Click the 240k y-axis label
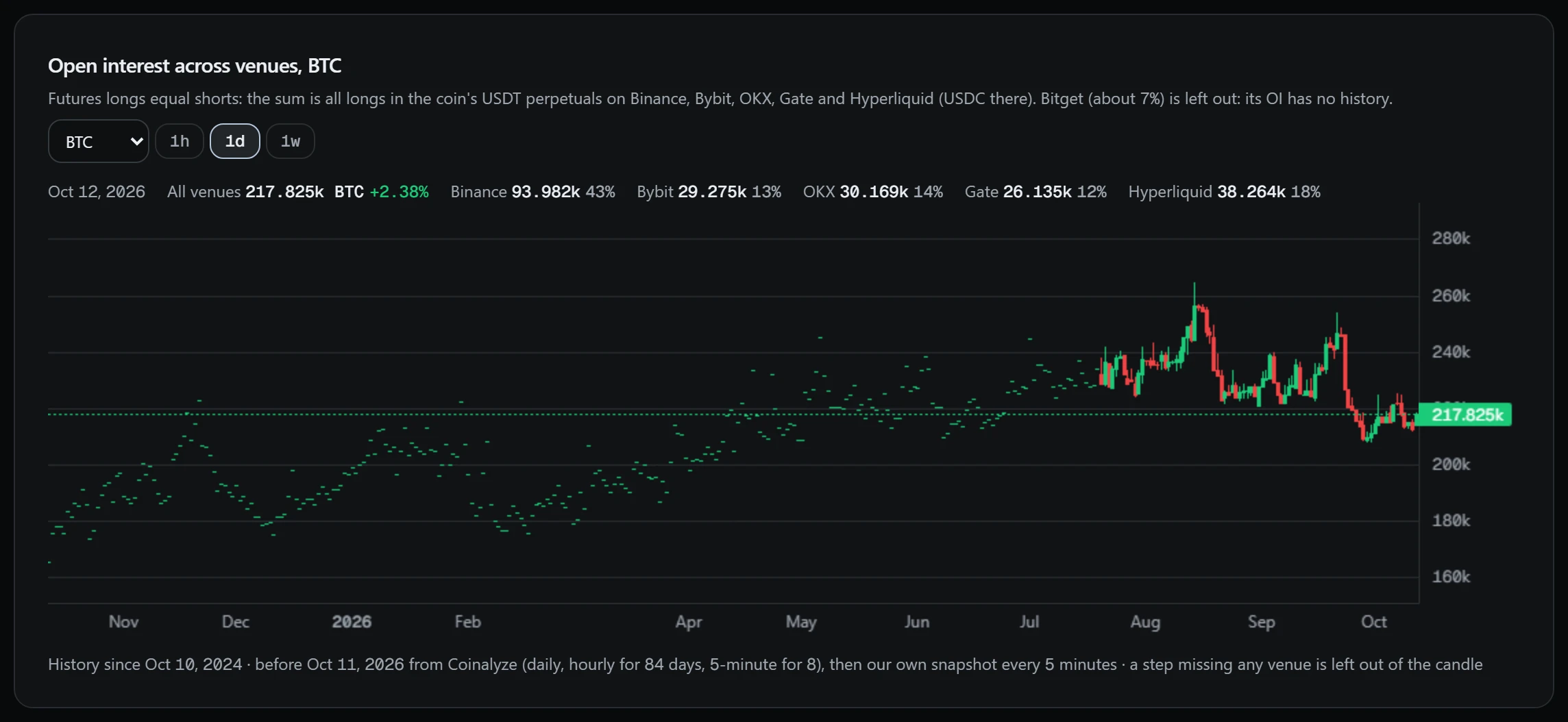This screenshot has height=722, width=1568. pyautogui.click(x=1451, y=352)
